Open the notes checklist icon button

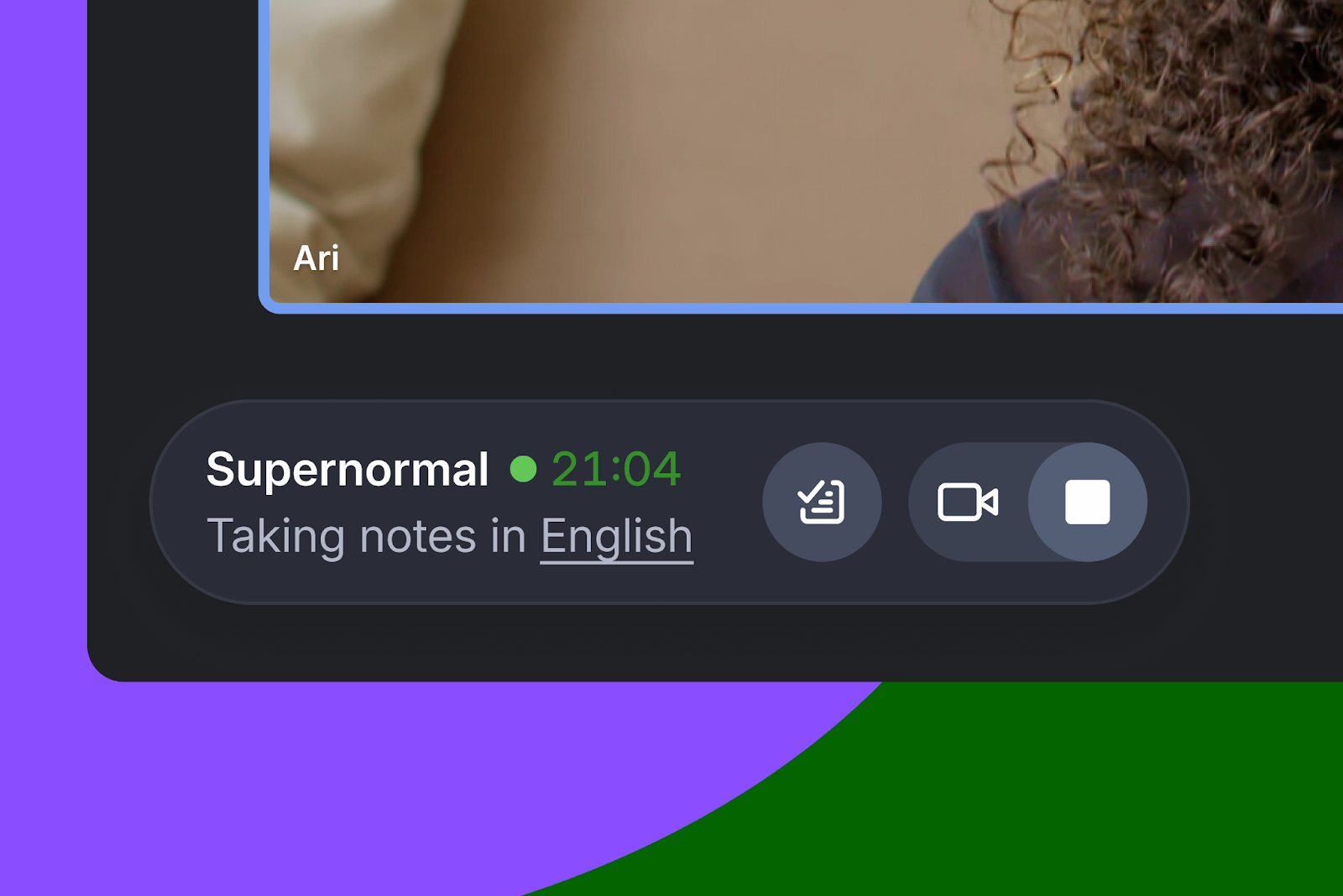click(x=822, y=502)
